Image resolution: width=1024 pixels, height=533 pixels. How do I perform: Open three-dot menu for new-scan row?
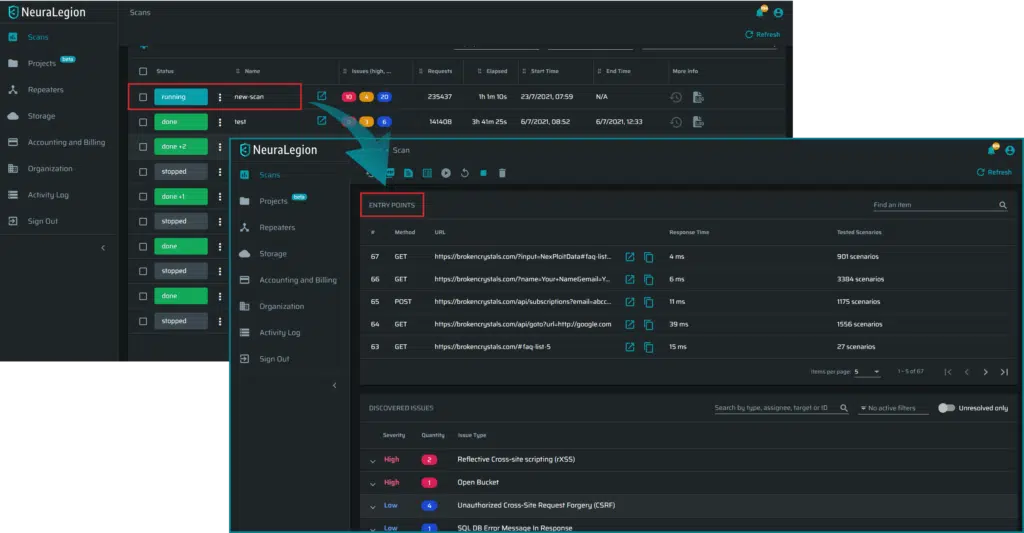coord(219,97)
